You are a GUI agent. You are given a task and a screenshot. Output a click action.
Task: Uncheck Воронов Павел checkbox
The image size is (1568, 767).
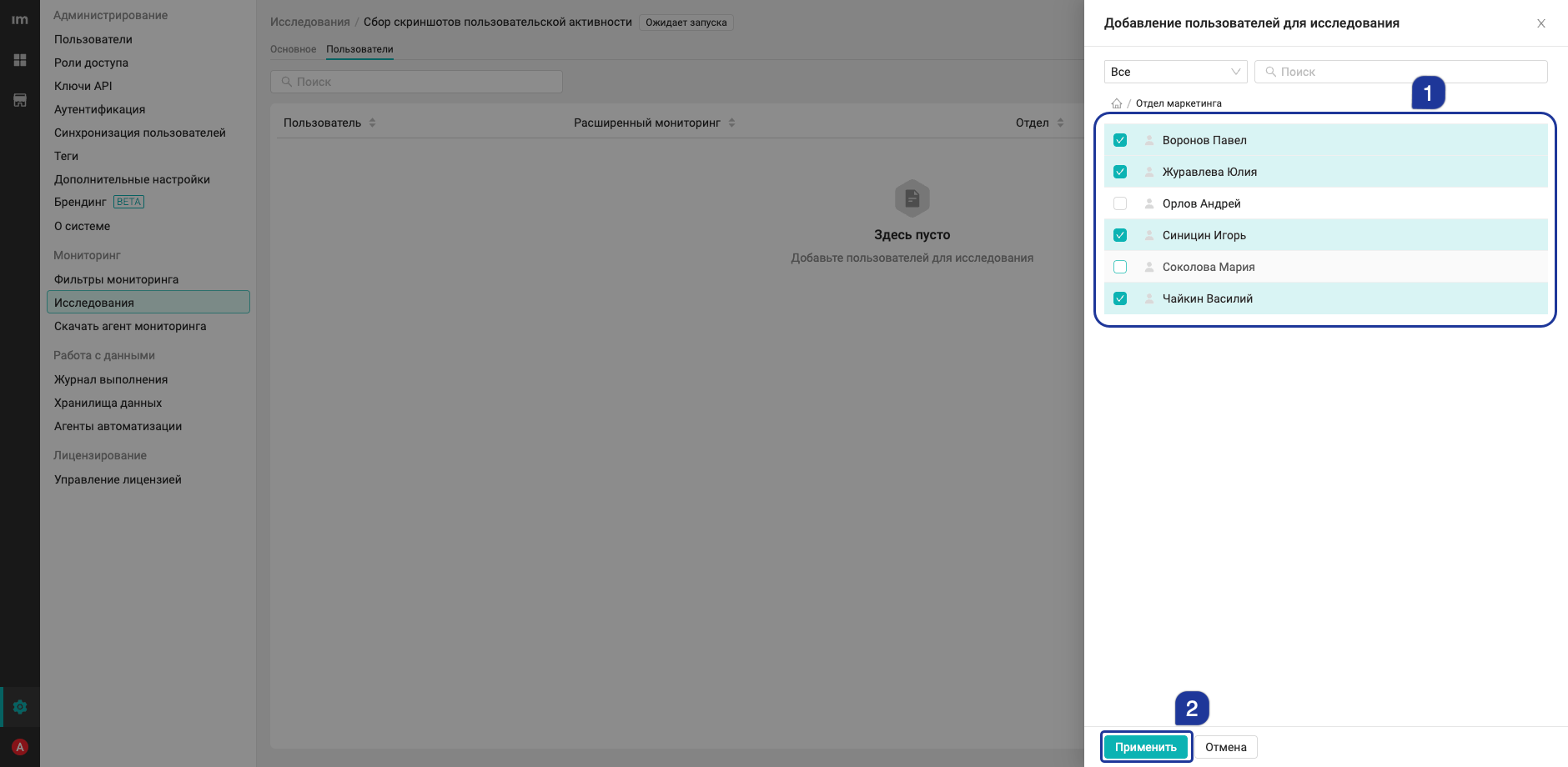click(x=1120, y=140)
